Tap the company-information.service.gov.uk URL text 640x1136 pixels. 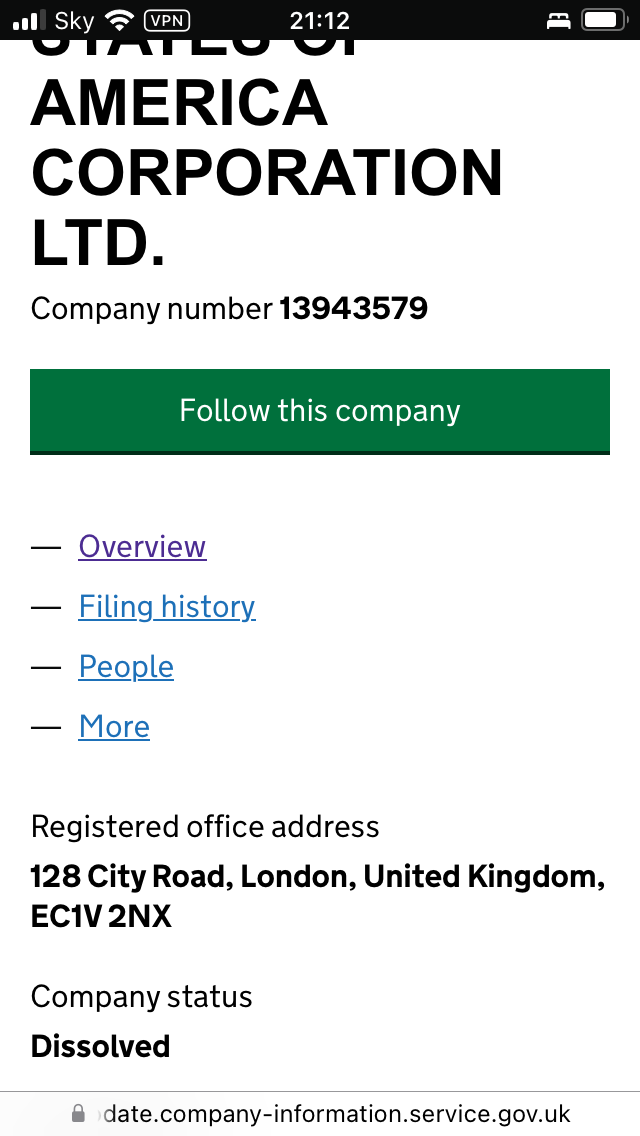coord(336,1114)
